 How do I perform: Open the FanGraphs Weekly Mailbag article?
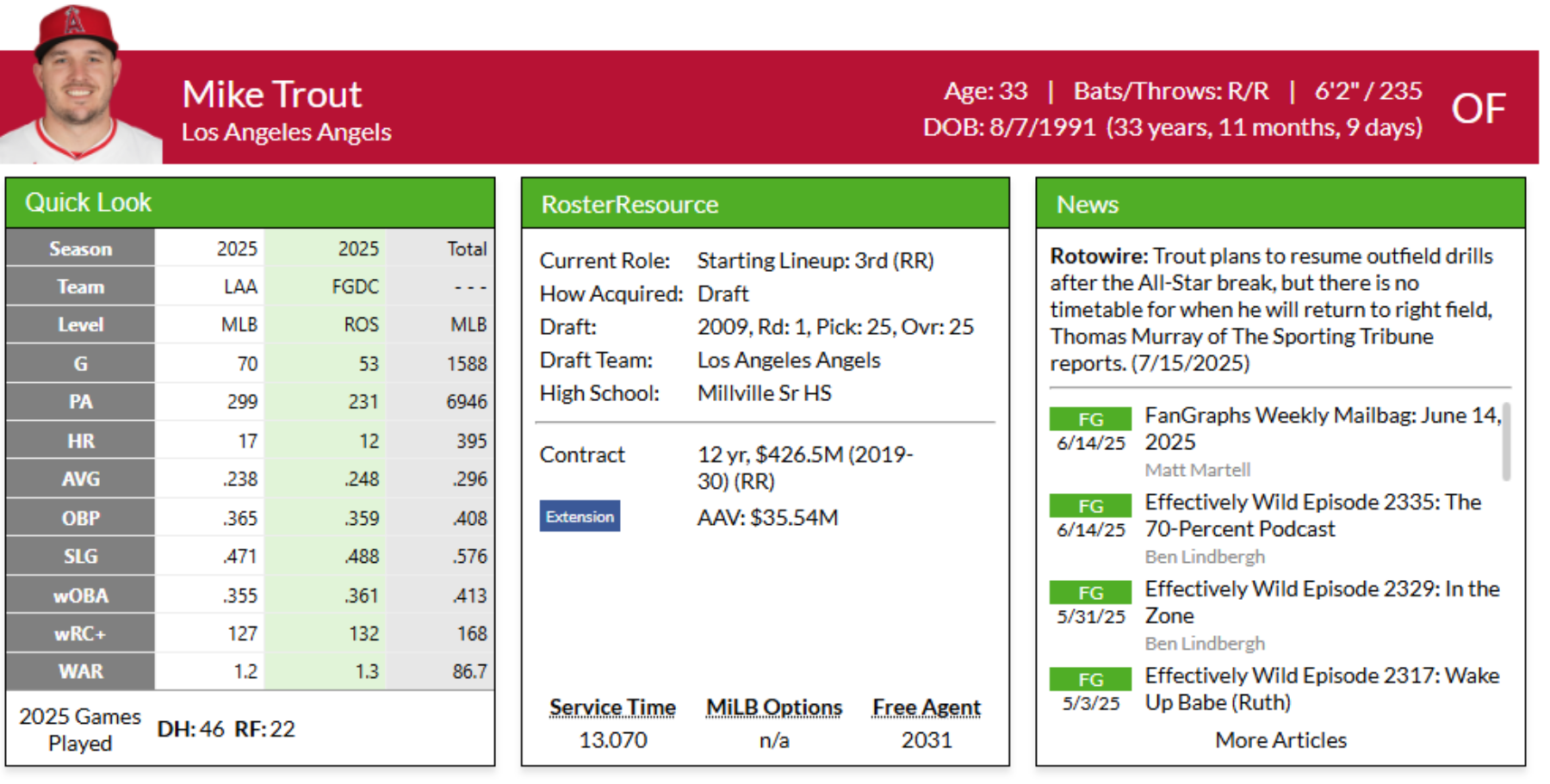pos(1323,428)
